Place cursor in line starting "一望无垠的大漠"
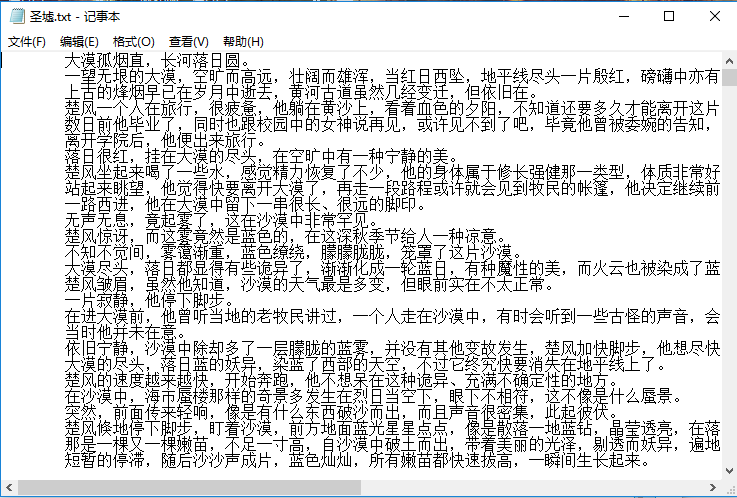Image resolution: width=737 pixels, height=498 pixels. [x=392, y=77]
